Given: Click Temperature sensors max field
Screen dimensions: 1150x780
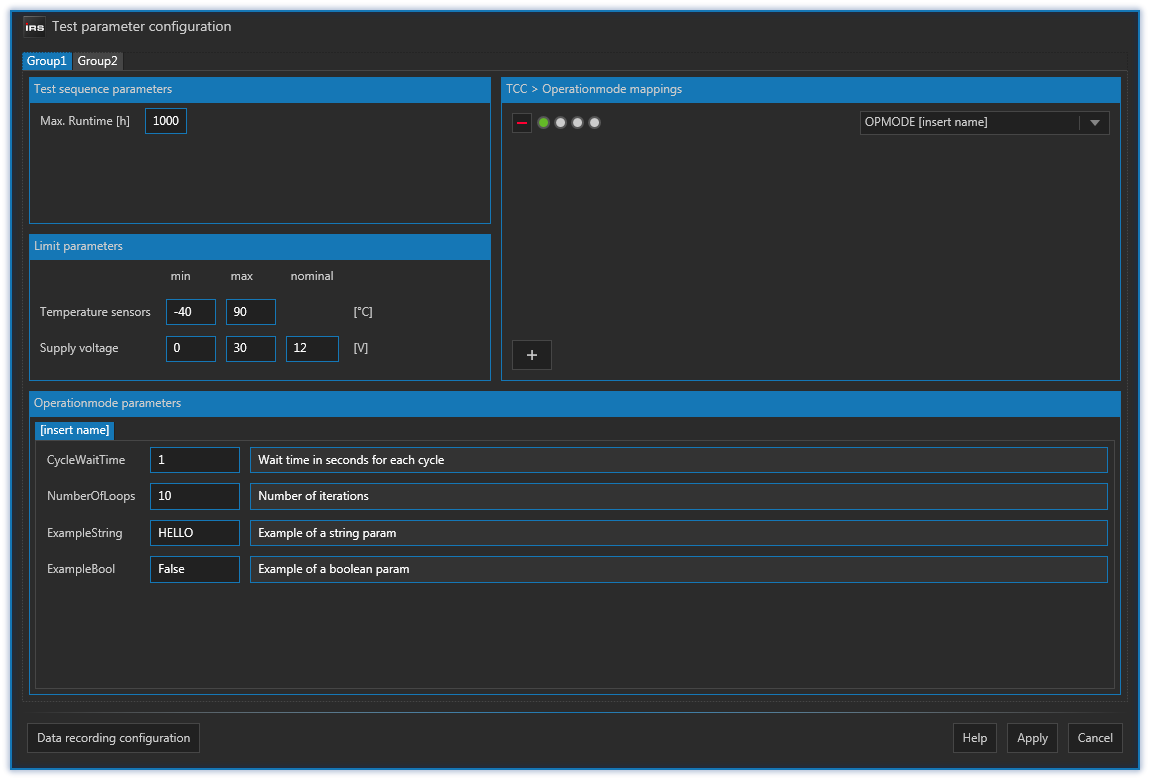Looking at the screenshot, I should [x=251, y=312].
